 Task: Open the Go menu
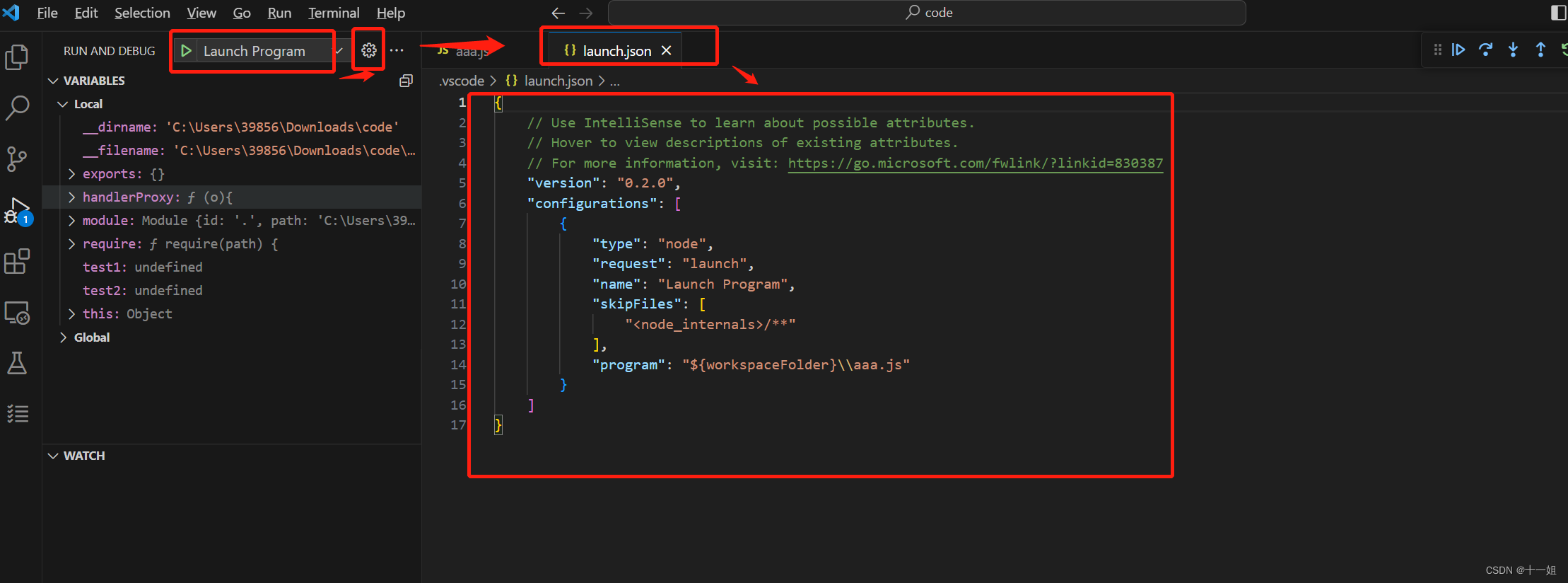(242, 13)
